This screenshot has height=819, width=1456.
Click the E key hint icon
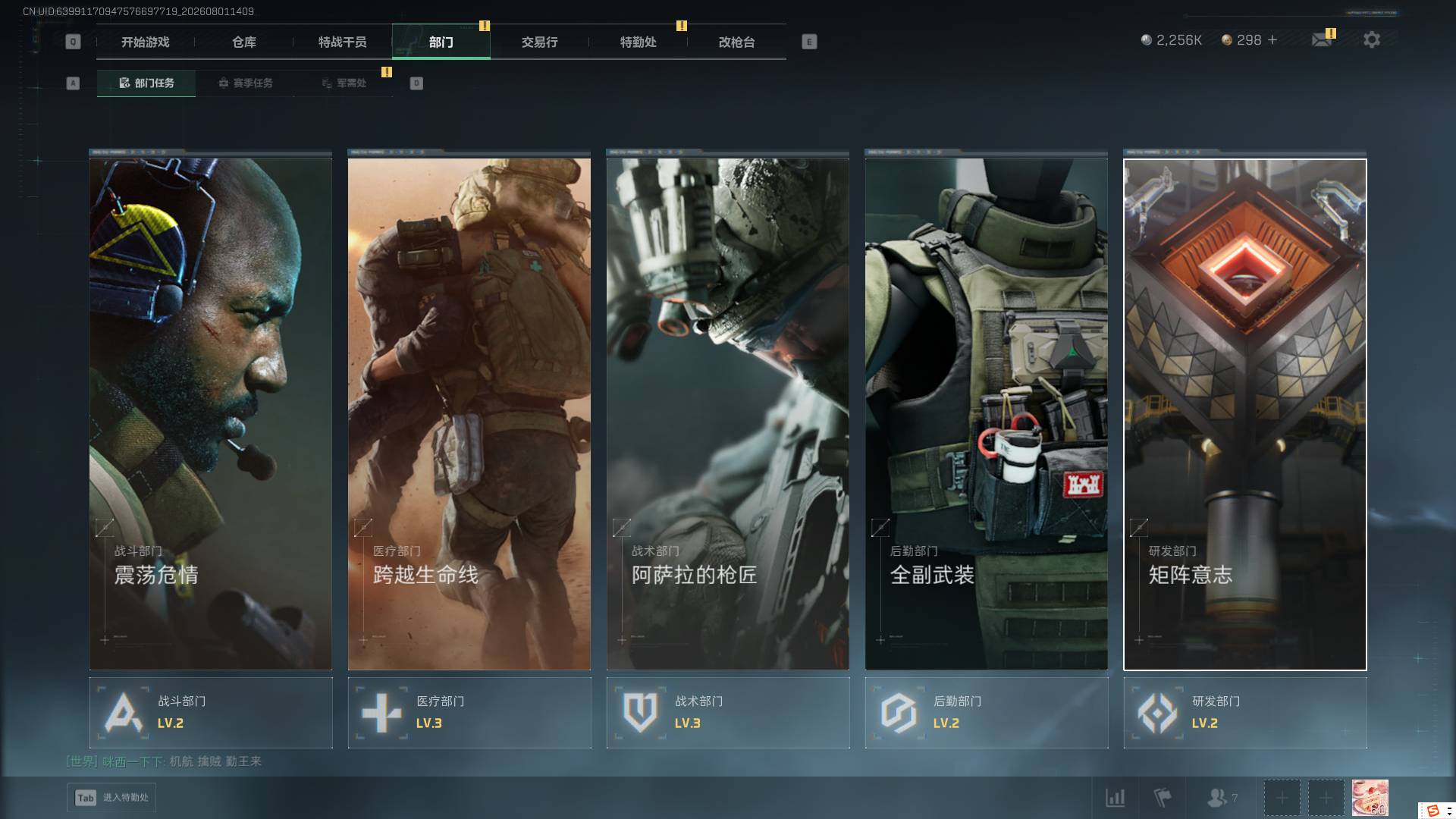coord(809,42)
